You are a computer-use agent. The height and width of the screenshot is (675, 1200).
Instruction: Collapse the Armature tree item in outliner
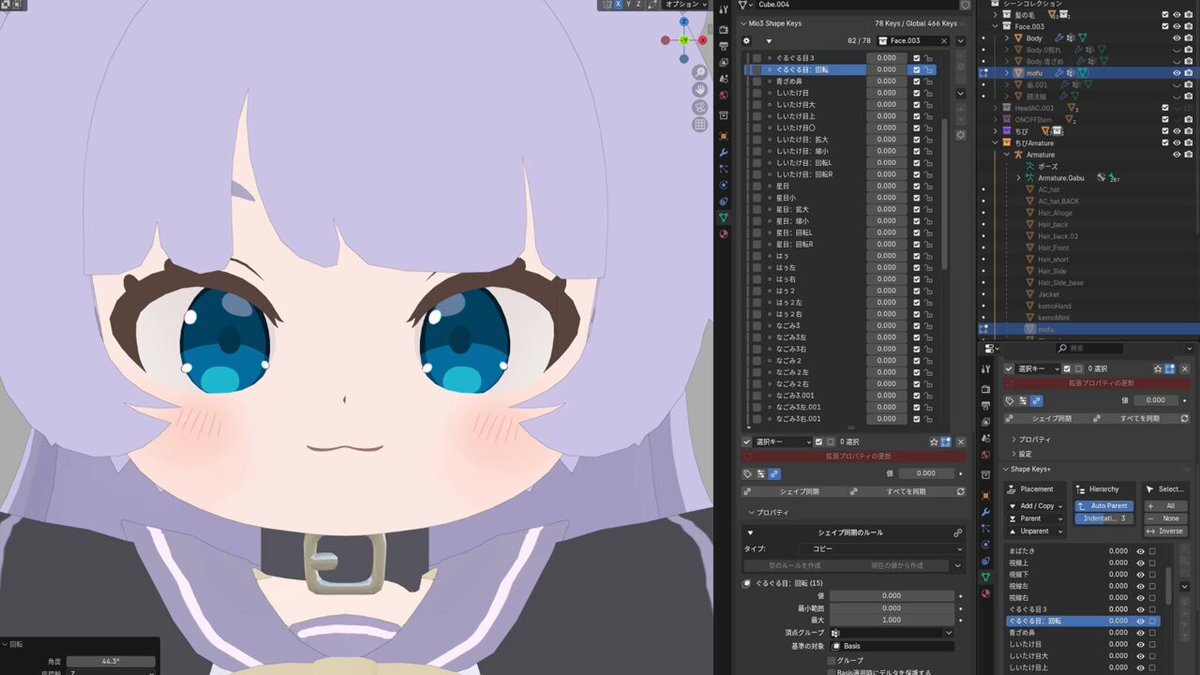click(1006, 155)
